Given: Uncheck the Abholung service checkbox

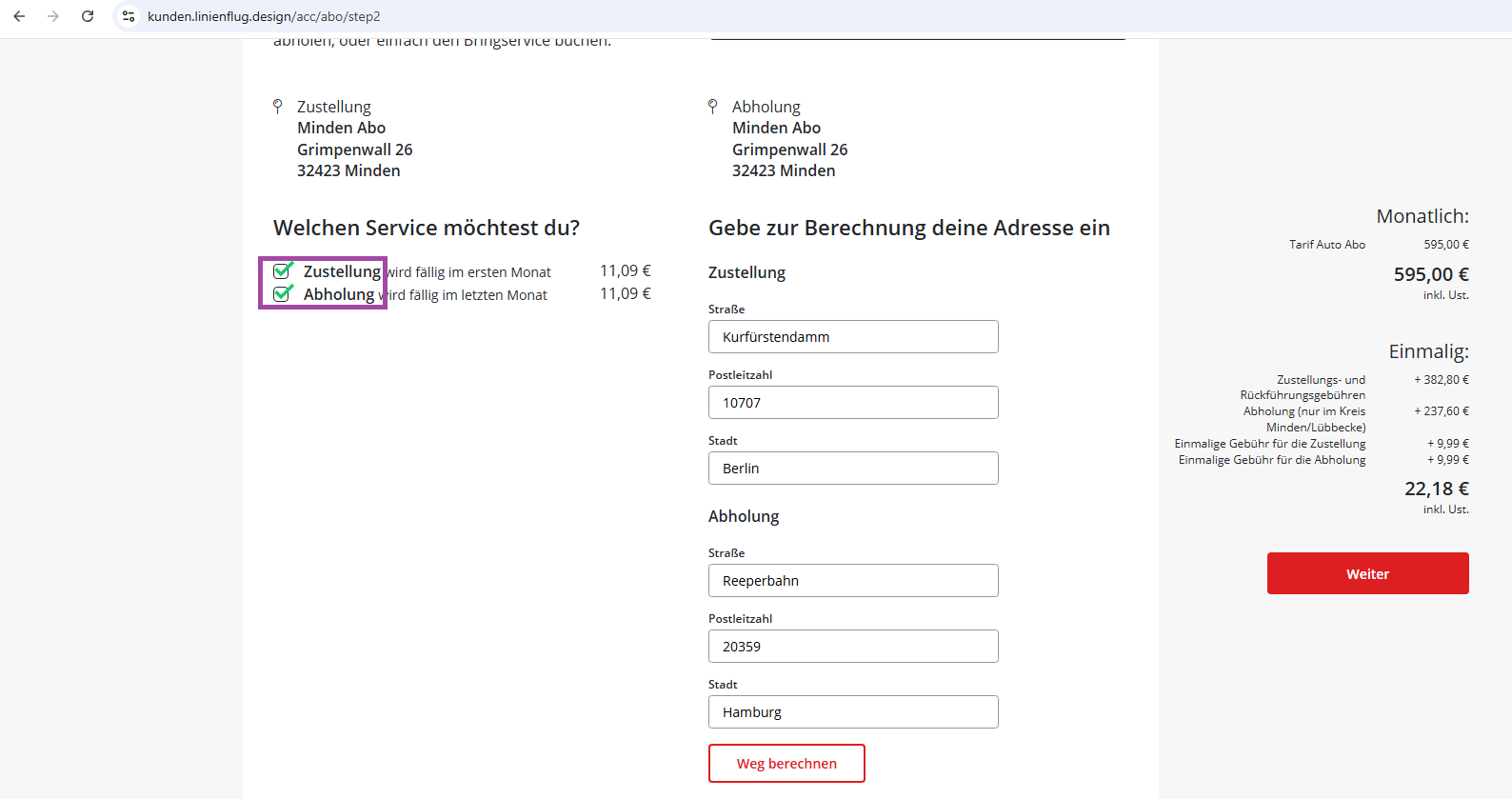Looking at the screenshot, I should 282,293.
